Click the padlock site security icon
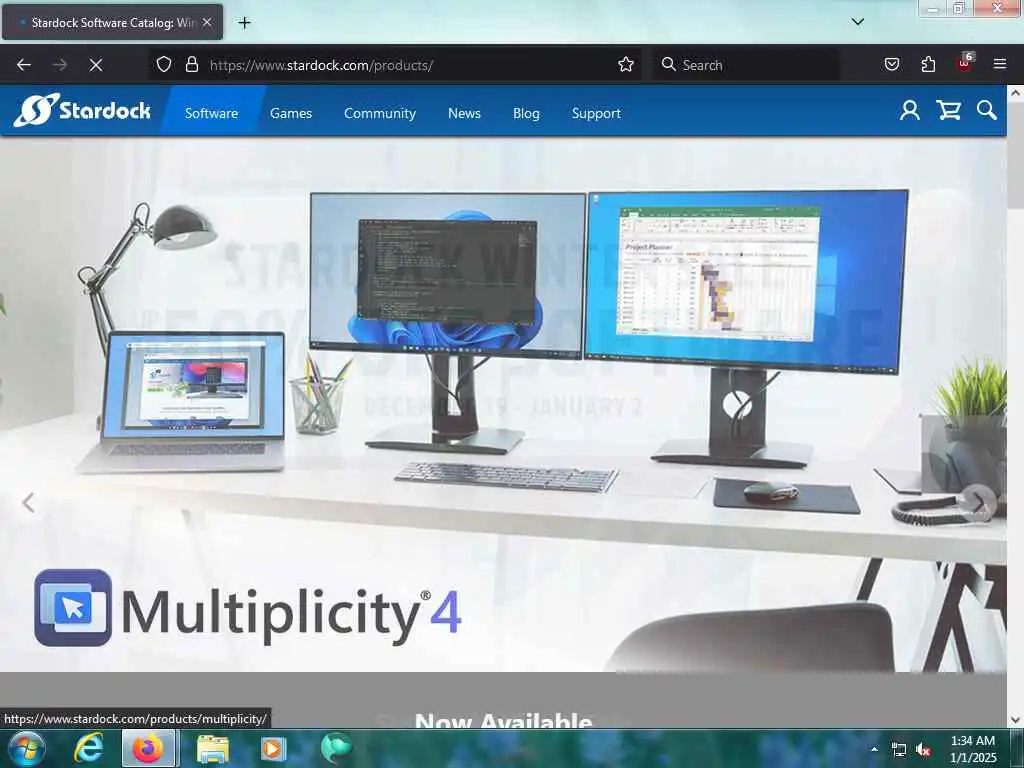Image resolution: width=1024 pixels, height=768 pixels. (191, 65)
